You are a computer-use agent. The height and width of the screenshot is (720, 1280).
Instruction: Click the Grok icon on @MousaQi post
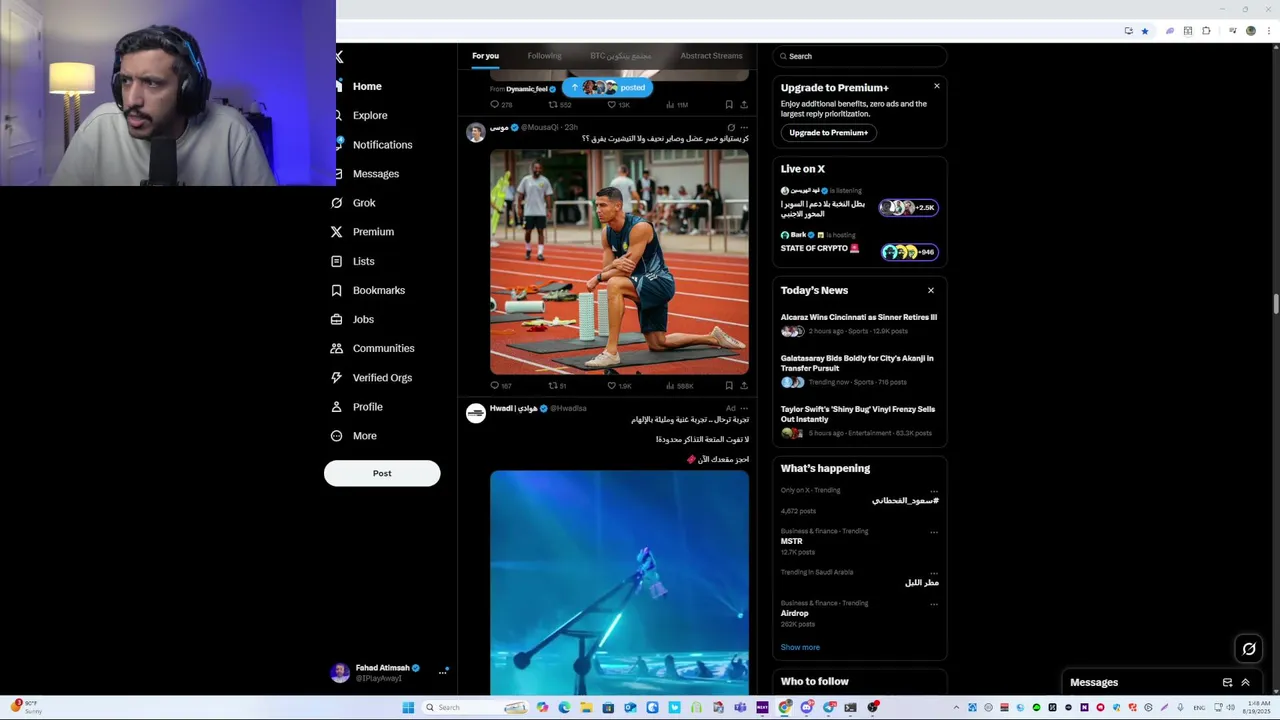[x=731, y=127]
